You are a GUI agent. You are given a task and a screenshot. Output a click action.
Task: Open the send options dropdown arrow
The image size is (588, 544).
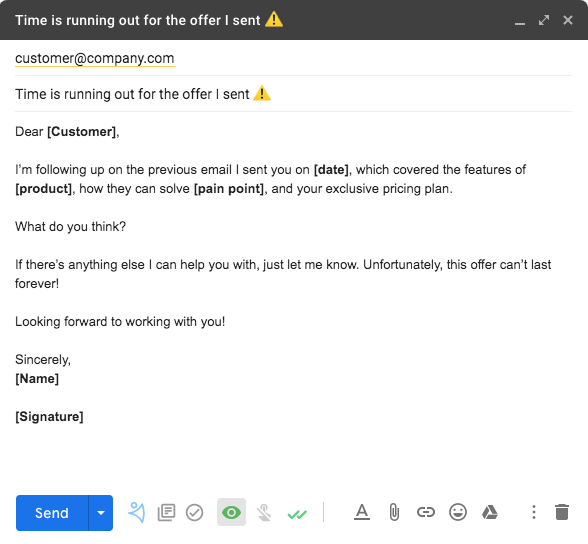click(101, 513)
